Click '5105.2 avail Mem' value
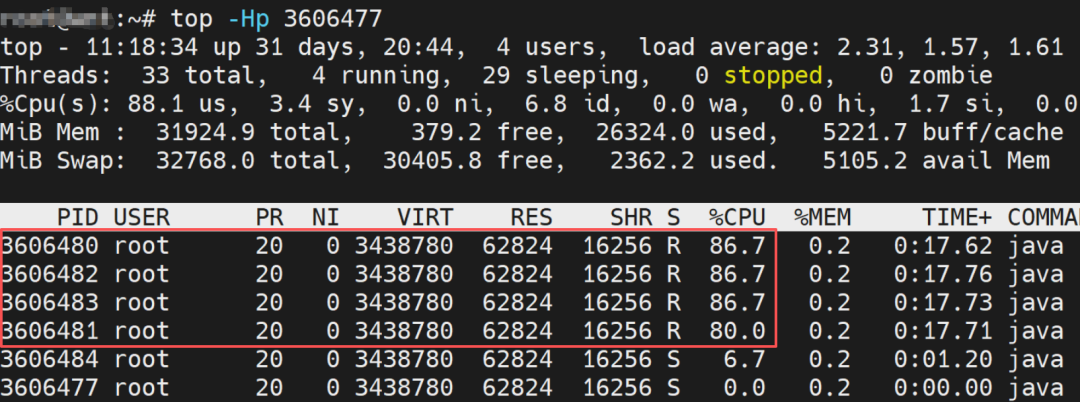Viewport: 1080px width, 402px height. [936, 161]
